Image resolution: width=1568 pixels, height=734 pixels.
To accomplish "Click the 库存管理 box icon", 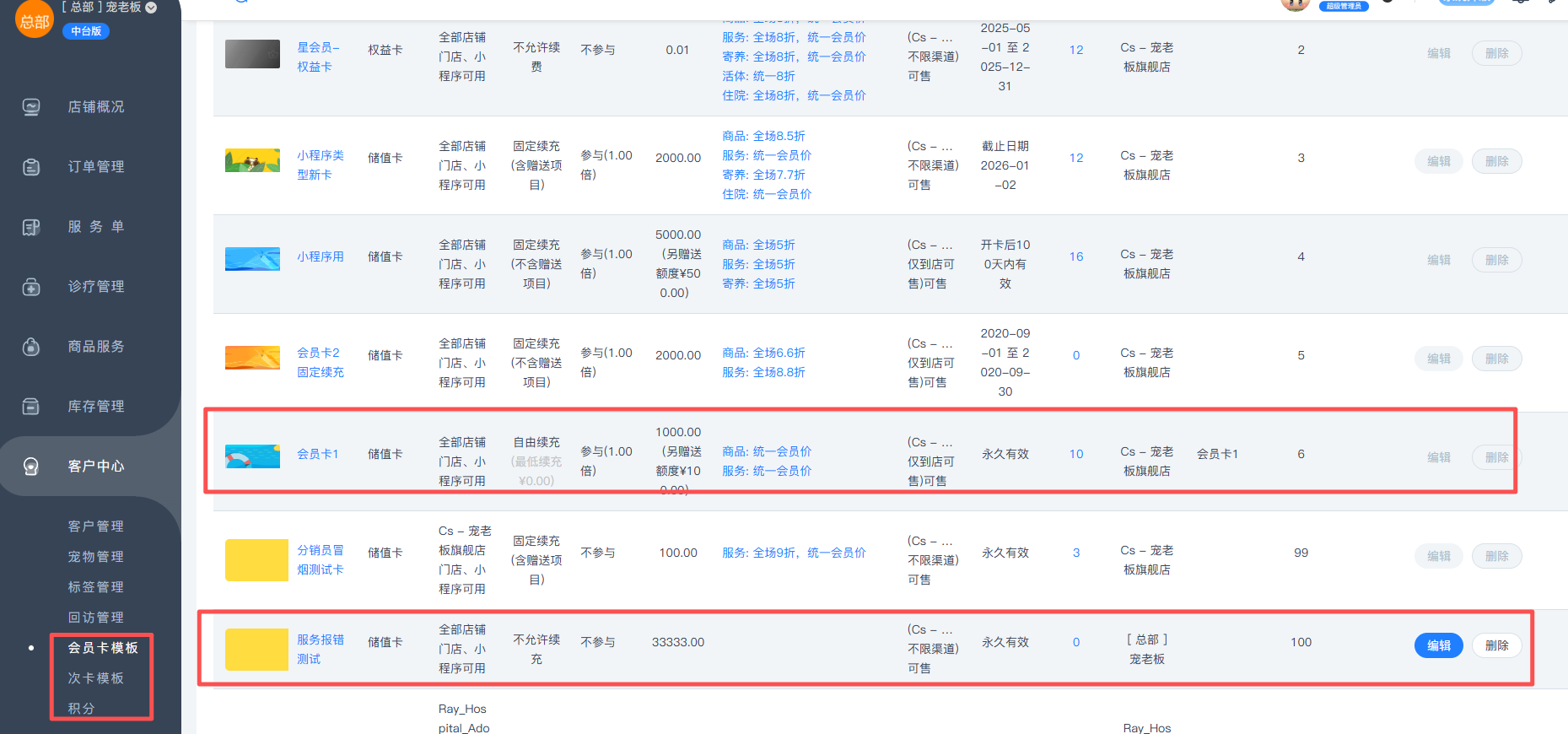I will click(31, 407).
